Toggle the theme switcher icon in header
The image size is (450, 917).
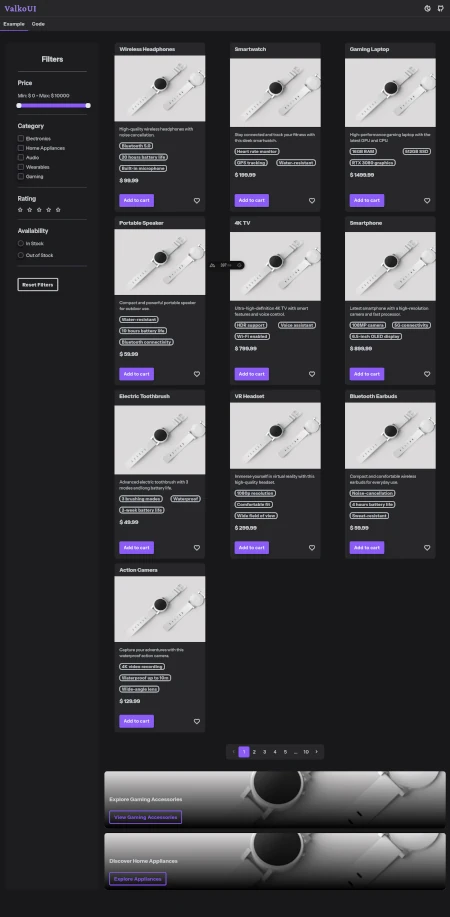coord(427,8)
